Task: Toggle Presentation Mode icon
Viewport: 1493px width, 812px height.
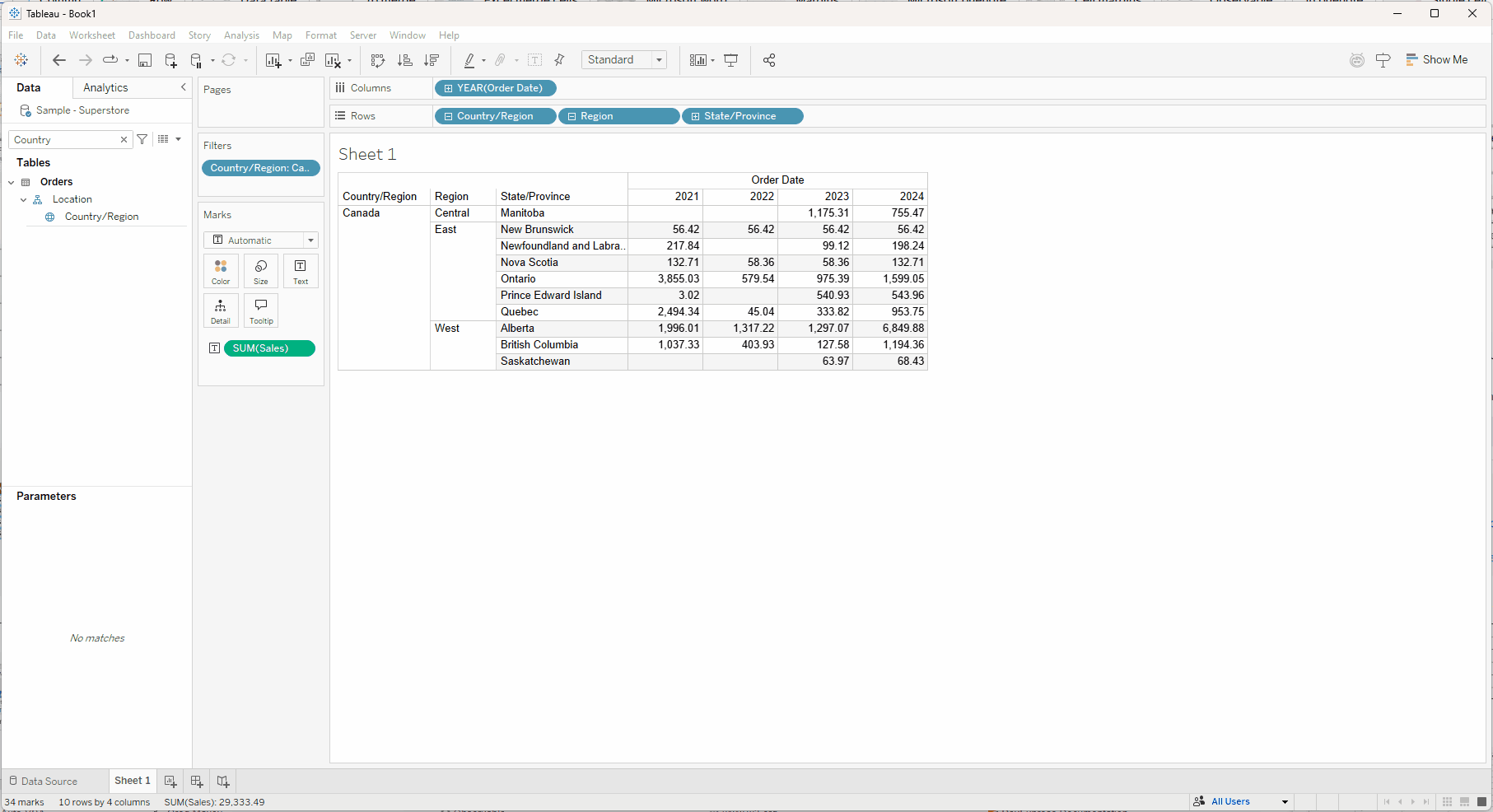Action: 730,60
